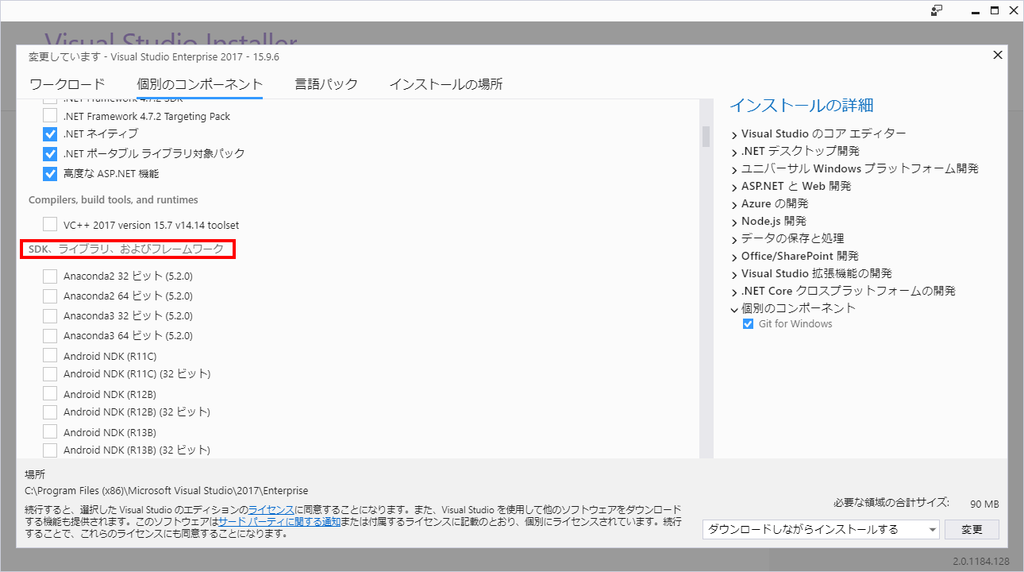
Task: Select Android NDK (R13B) (32 ビット)
Action: [50, 450]
